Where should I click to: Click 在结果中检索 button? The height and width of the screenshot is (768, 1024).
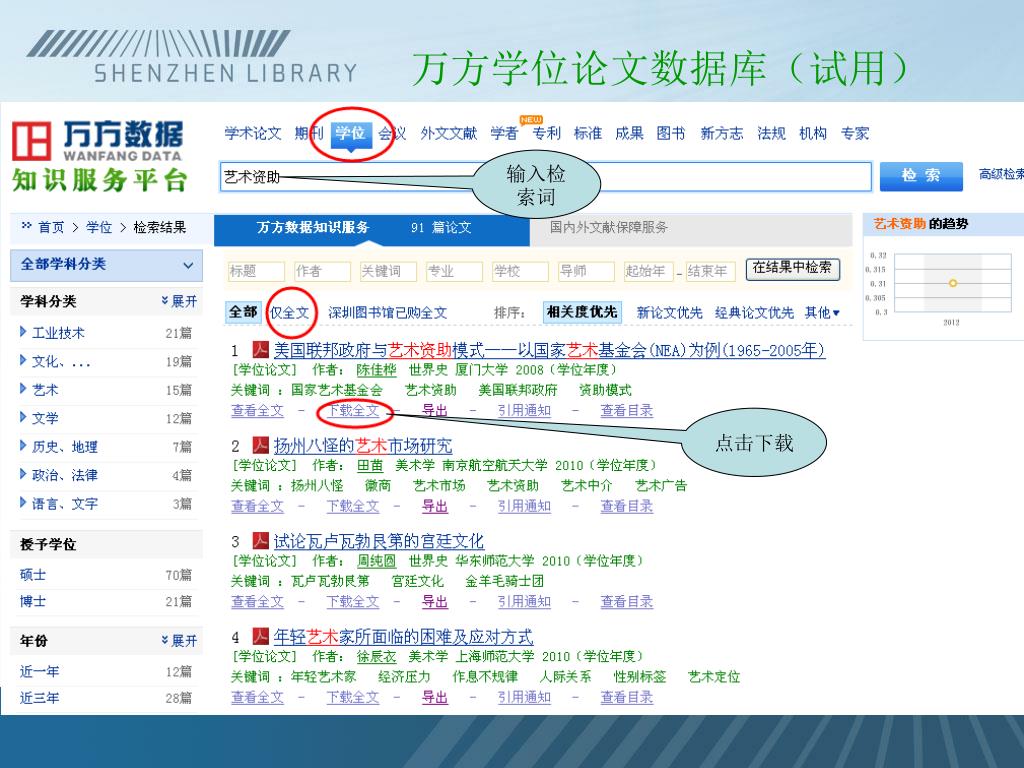click(792, 268)
